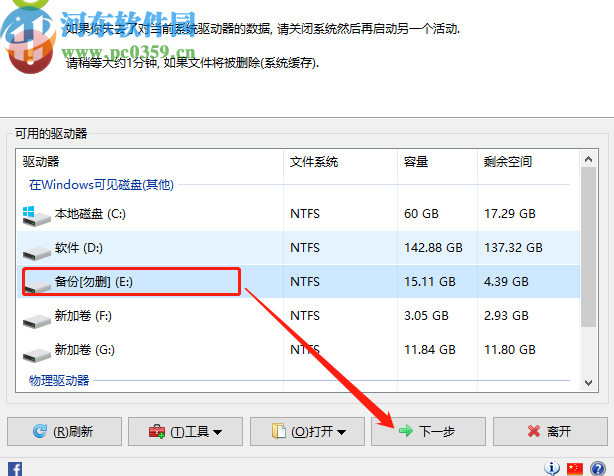Click the scrollbar down arrow in drive list

pos(588,382)
